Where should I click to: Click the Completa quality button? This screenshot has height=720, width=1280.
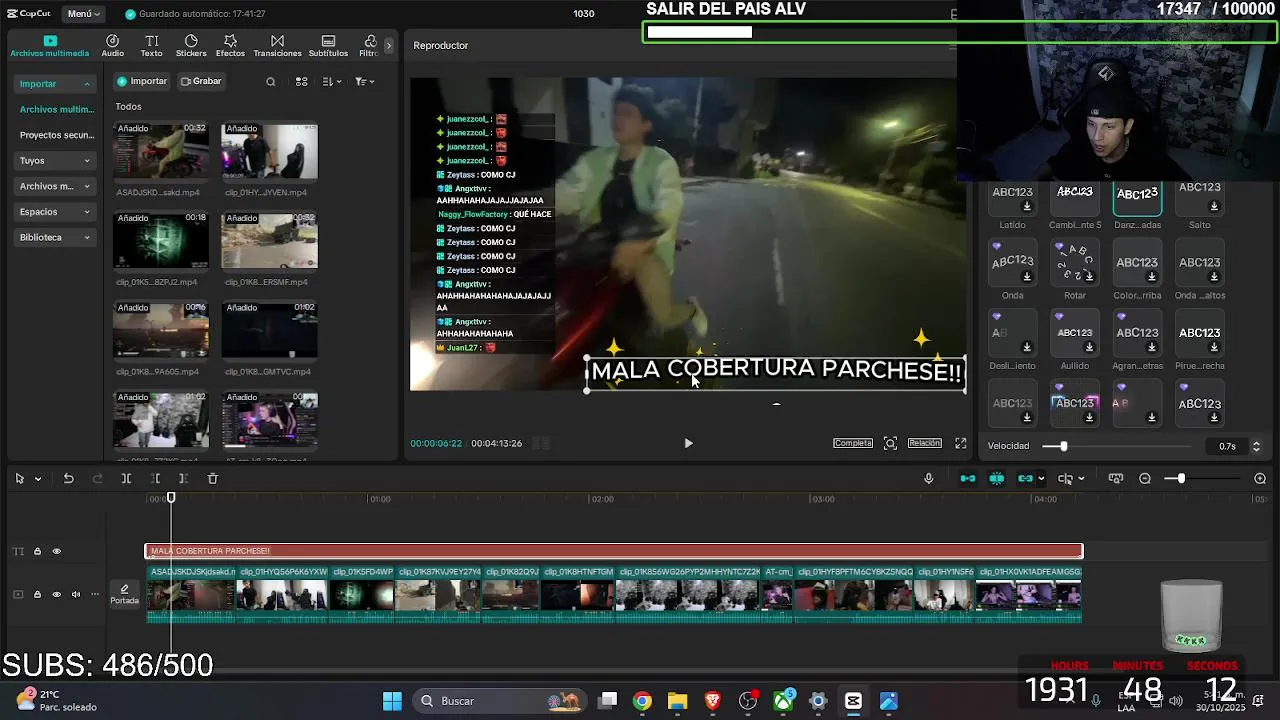click(853, 443)
